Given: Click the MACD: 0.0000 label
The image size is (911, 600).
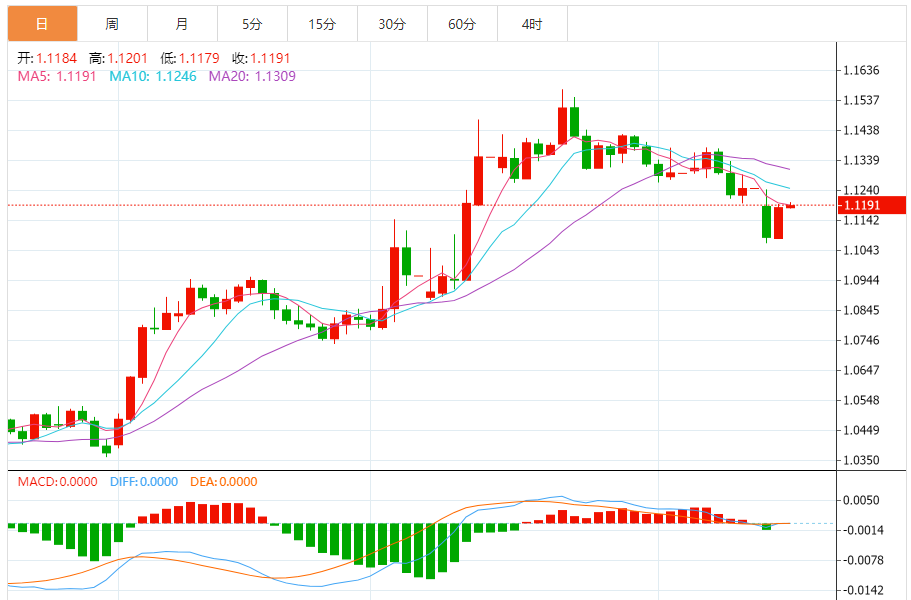Looking at the screenshot, I should tap(58, 482).
